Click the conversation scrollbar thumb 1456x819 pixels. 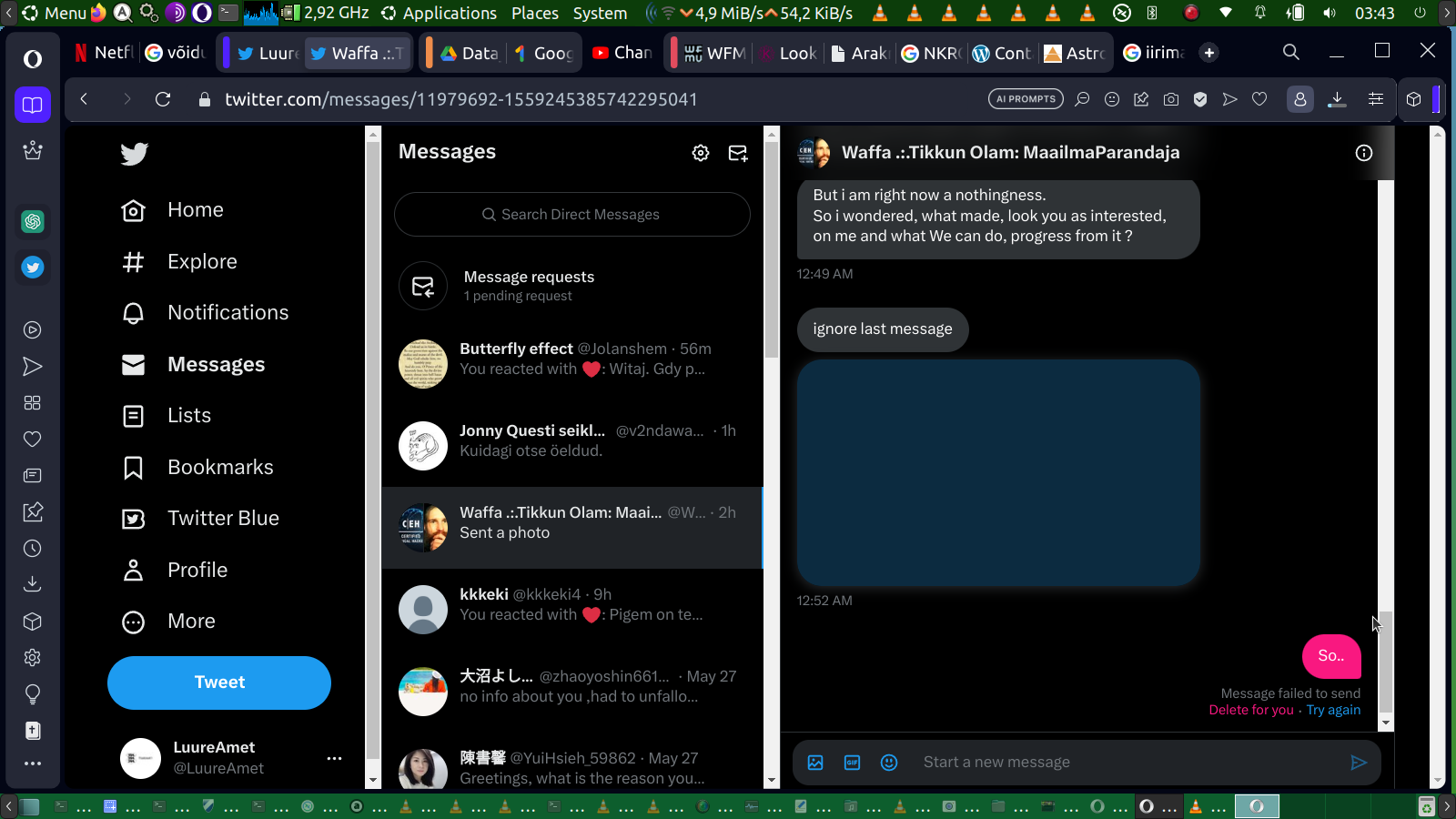(x=1385, y=662)
